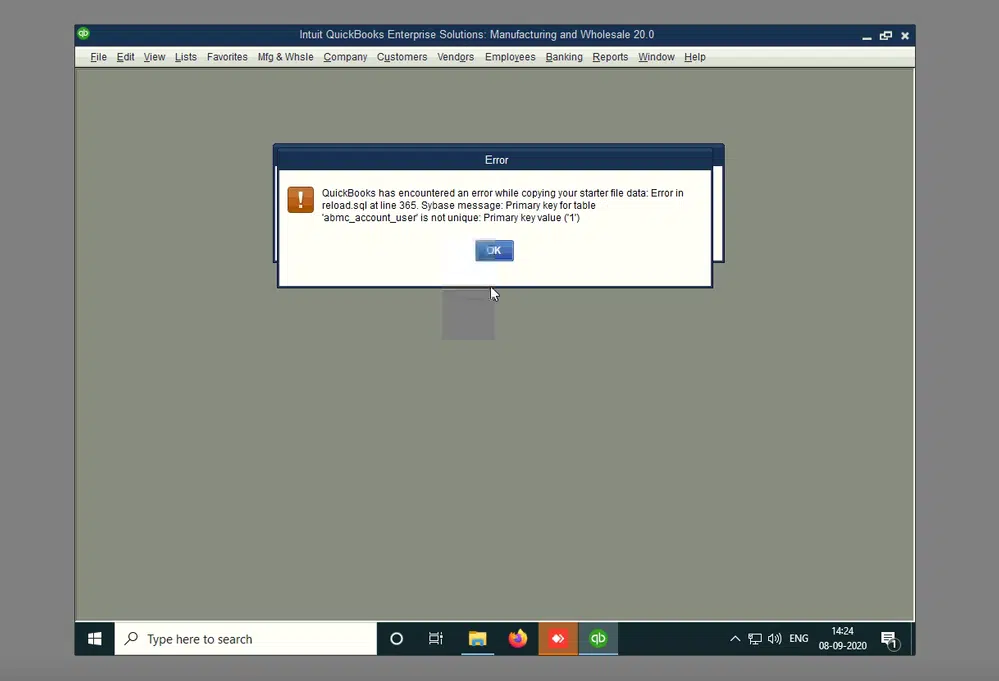999x681 pixels.
Task: Open the Lists menu
Action: coord(185,57)
